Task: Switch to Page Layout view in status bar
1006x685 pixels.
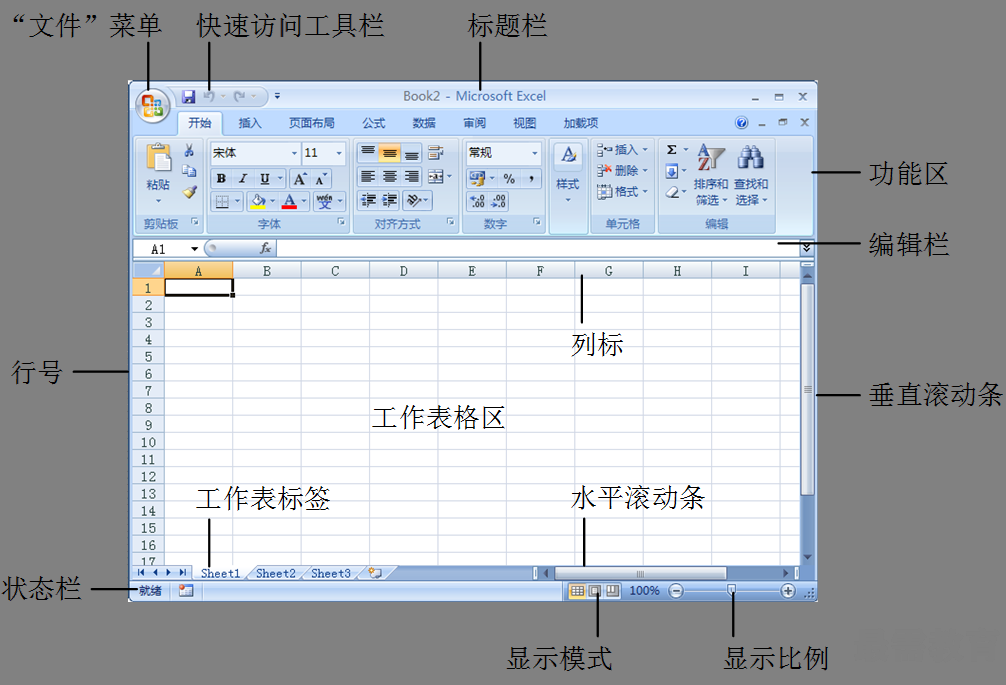Action: 595,591
